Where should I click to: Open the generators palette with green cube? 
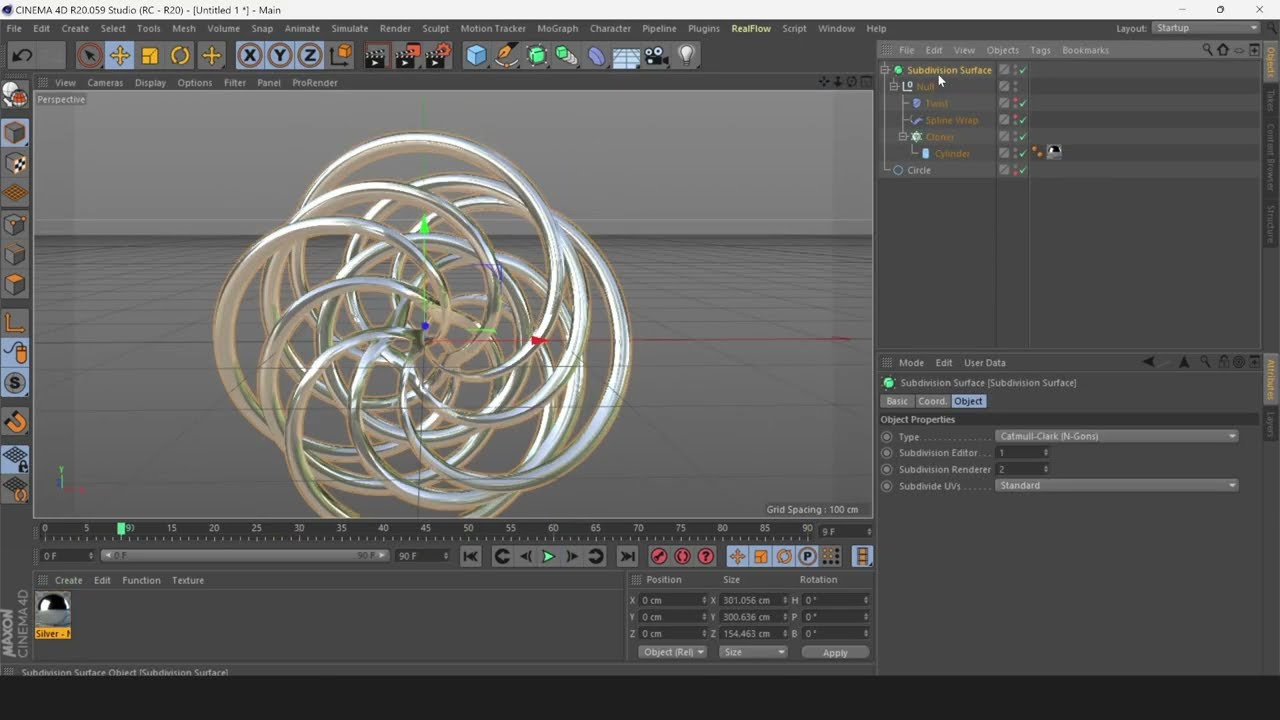pos(537,56)
